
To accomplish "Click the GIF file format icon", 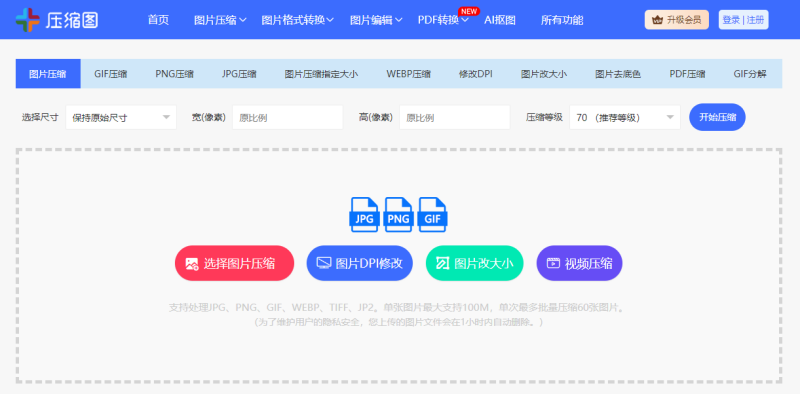I will point(432,215).
